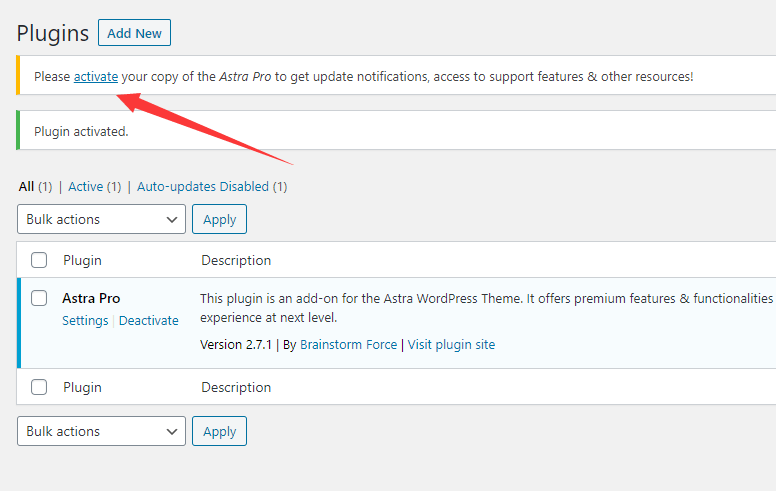Sort by the Plugin column header
Screen dimensions: 776x491
82,260
